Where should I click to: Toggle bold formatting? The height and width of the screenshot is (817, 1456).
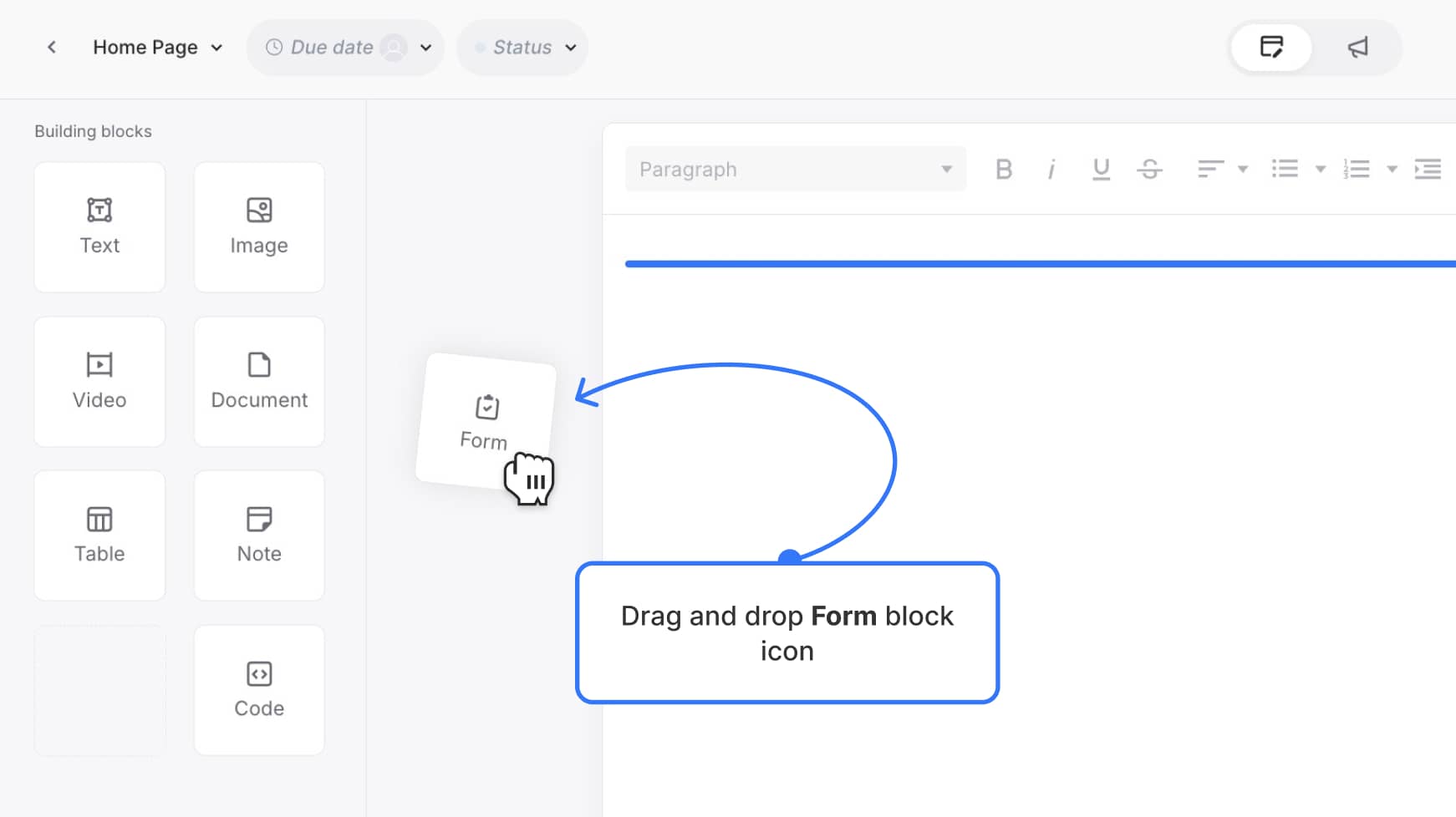tap(1004, 170)
